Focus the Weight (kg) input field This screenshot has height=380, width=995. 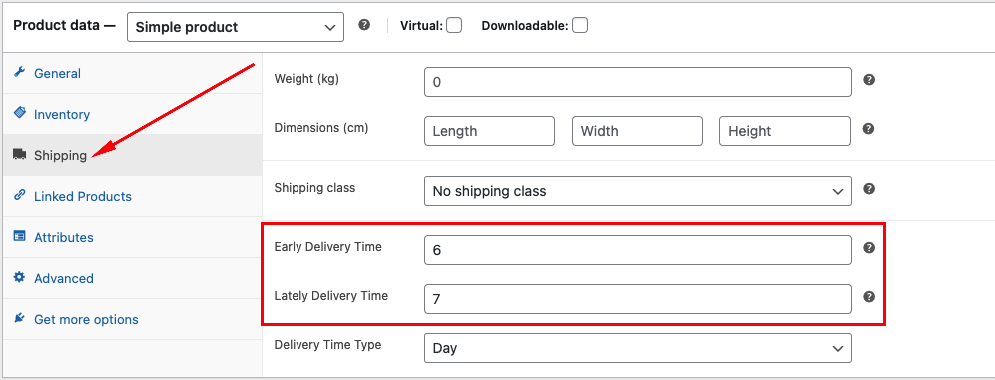(638, 82)
